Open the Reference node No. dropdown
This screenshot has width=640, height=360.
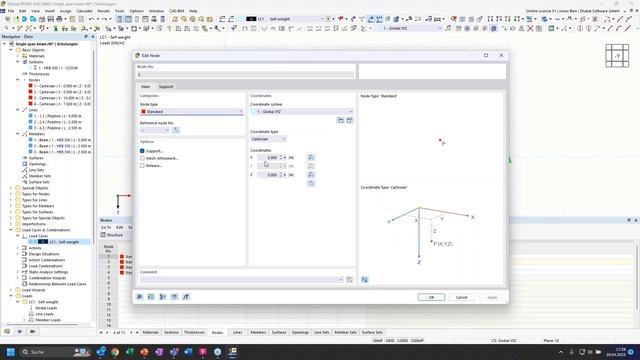155,130
